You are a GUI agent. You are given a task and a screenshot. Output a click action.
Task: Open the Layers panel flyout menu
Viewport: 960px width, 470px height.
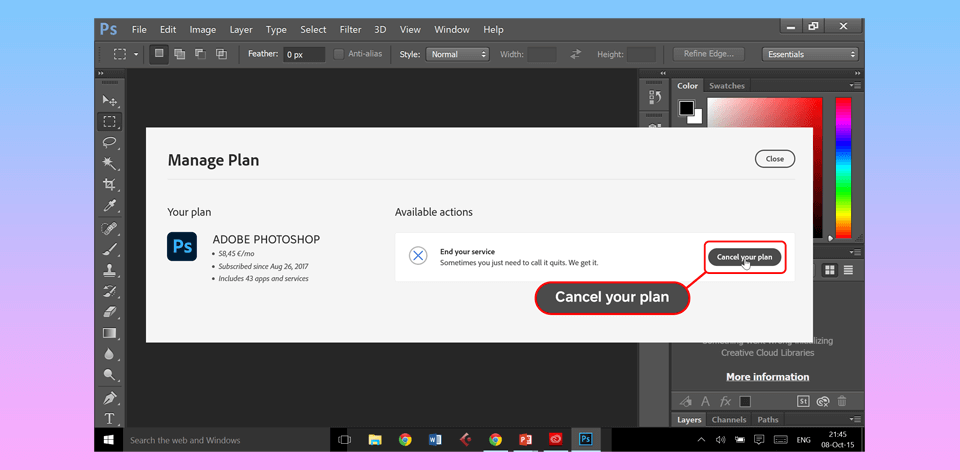[x=855, y=419]
